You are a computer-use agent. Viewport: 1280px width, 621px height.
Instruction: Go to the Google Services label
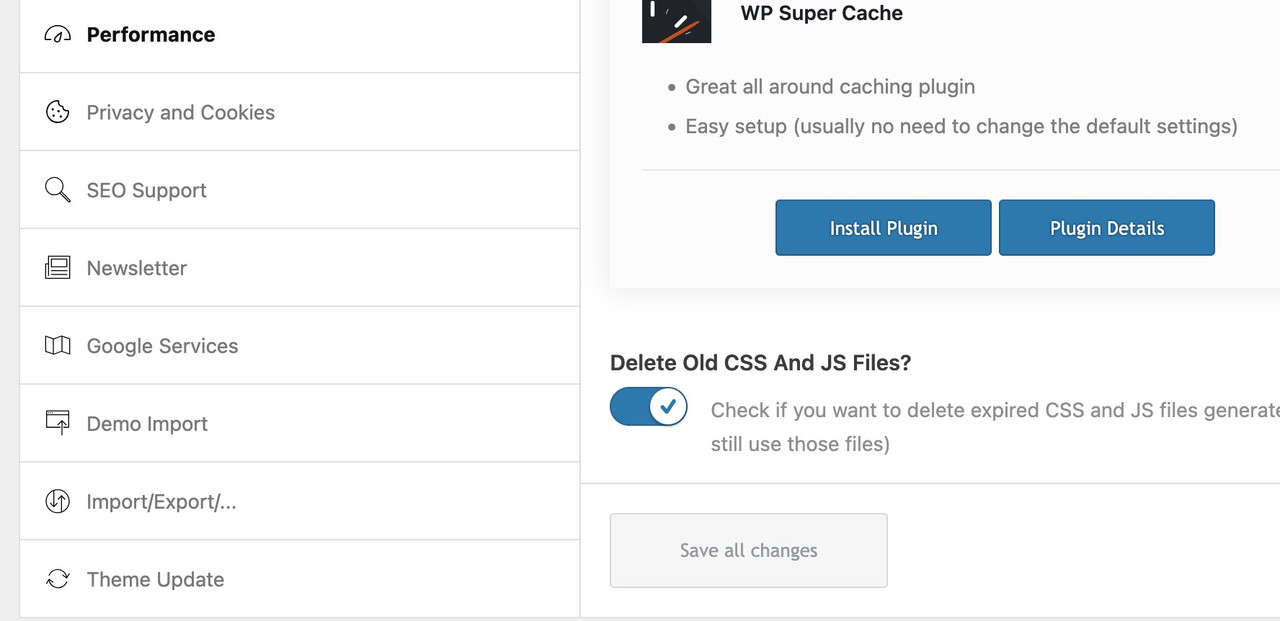pyautogui.click(x=162, y=346)
